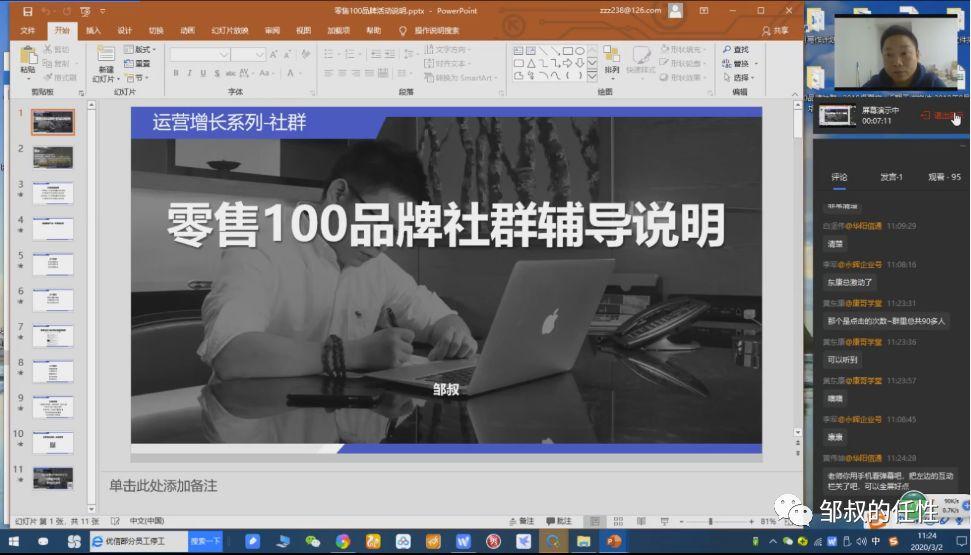Open the font name dropdown box

(200, 55)
